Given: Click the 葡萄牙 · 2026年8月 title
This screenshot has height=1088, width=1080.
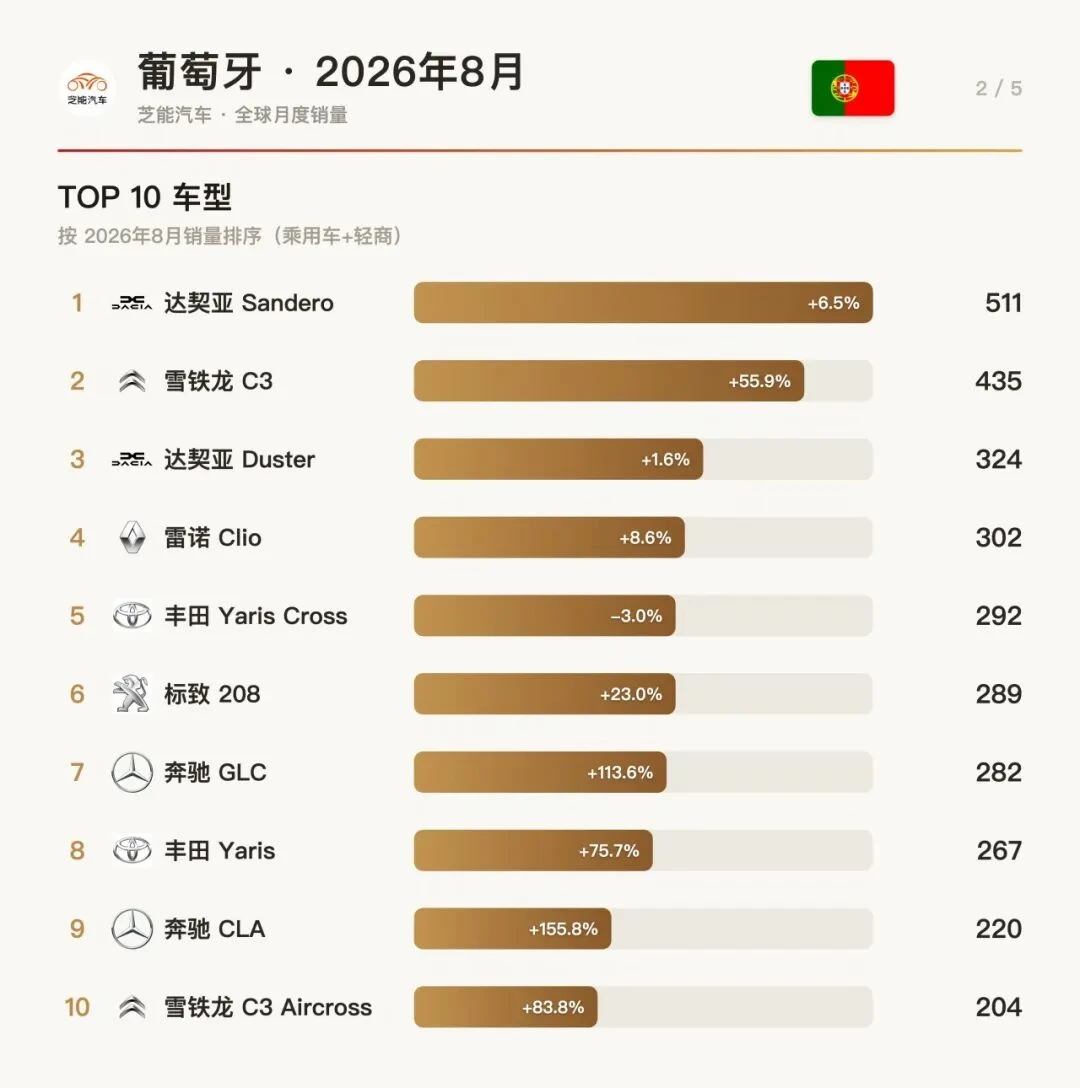Looking at the screenshot, I should 330,71.
